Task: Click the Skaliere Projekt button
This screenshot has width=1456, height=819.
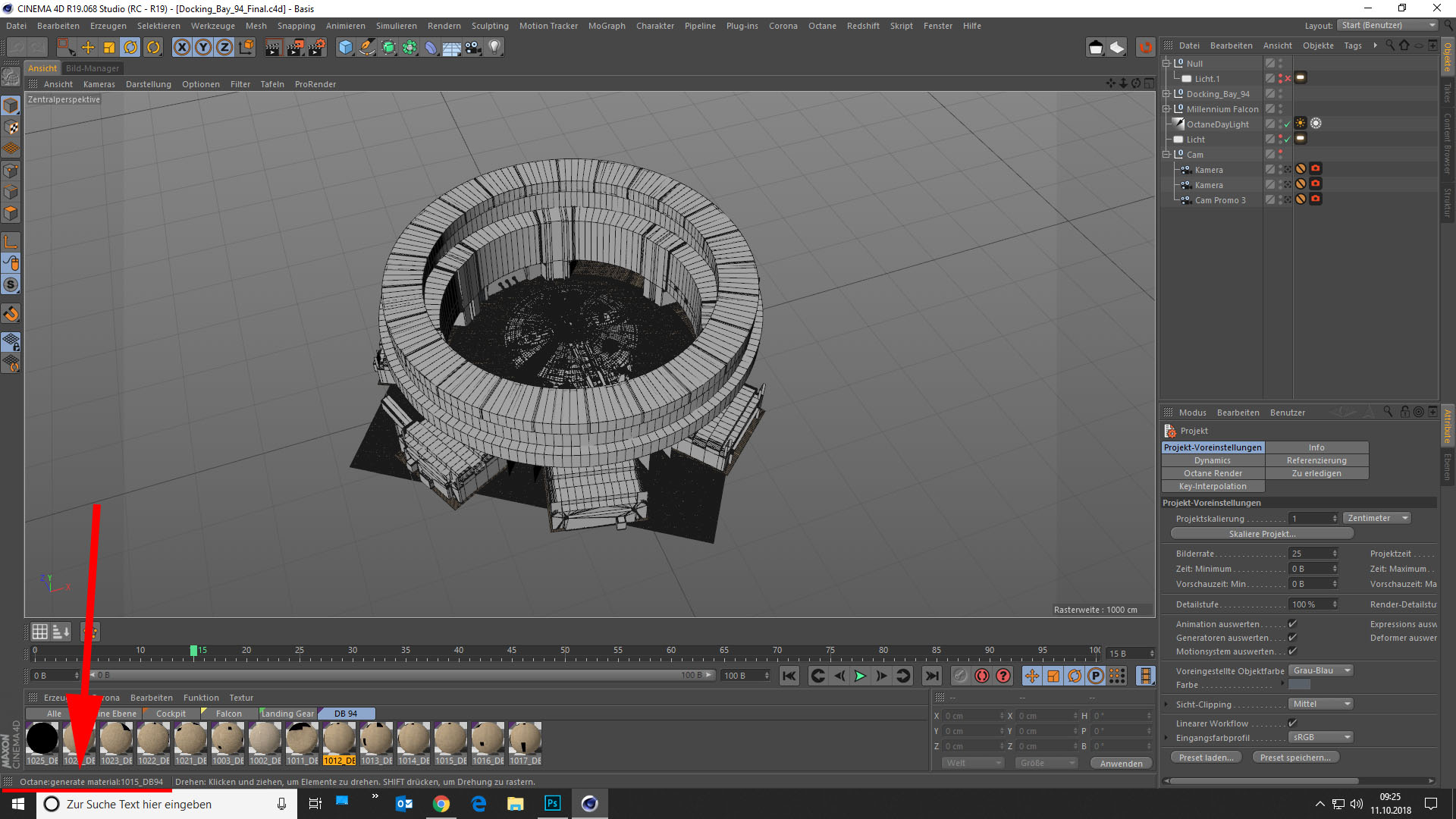Action: (x=1262, y=534)
